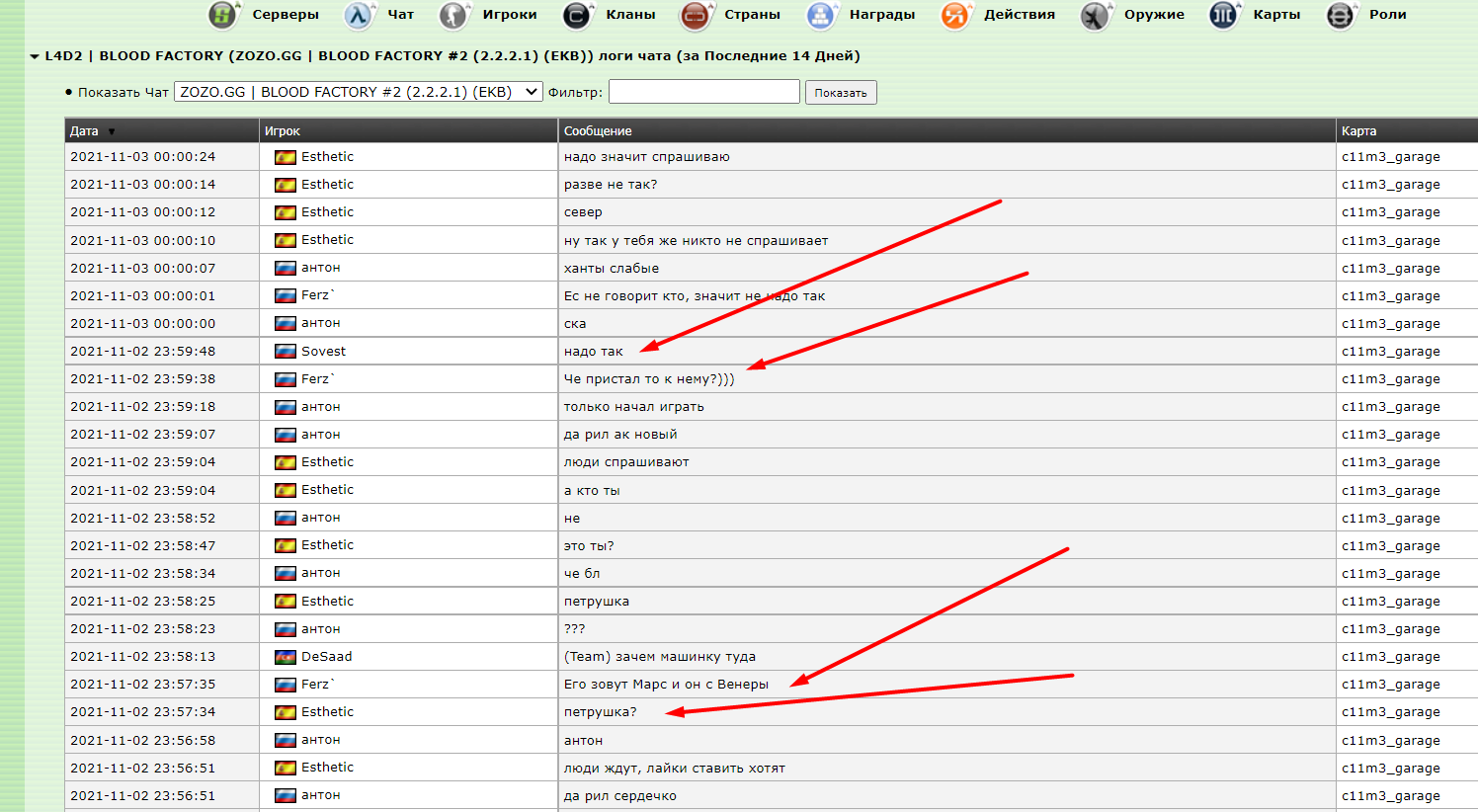Click the Сообщение column header
The image size is (1478, 812).
[598, 131]
